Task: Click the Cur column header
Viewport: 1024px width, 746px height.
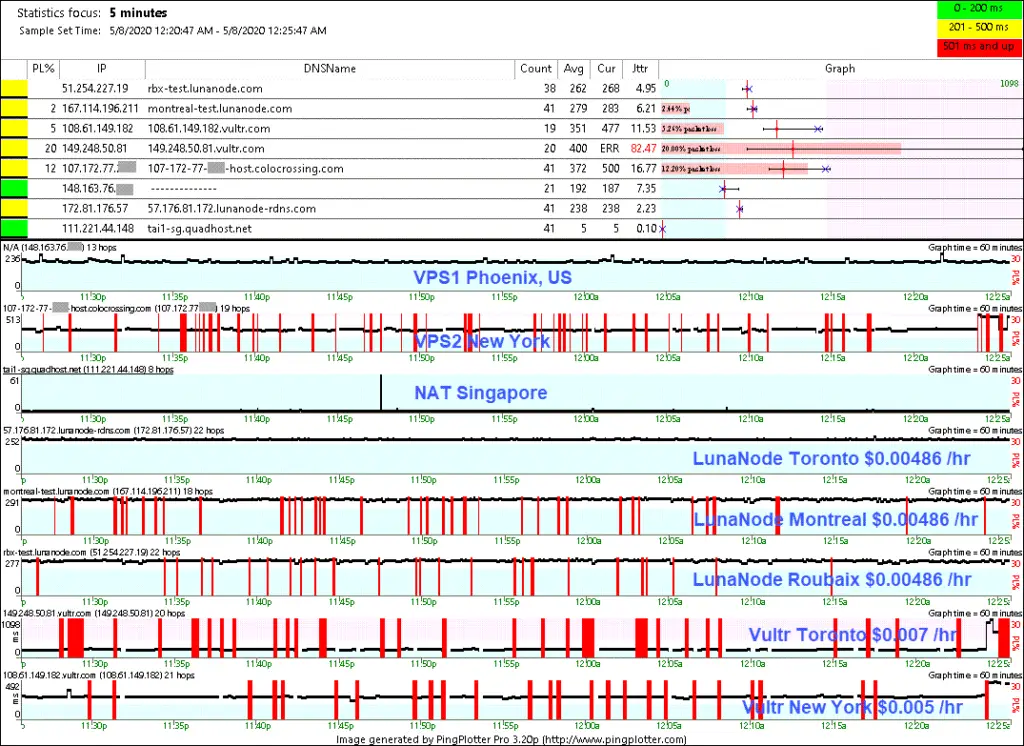Action: (606, 69)
